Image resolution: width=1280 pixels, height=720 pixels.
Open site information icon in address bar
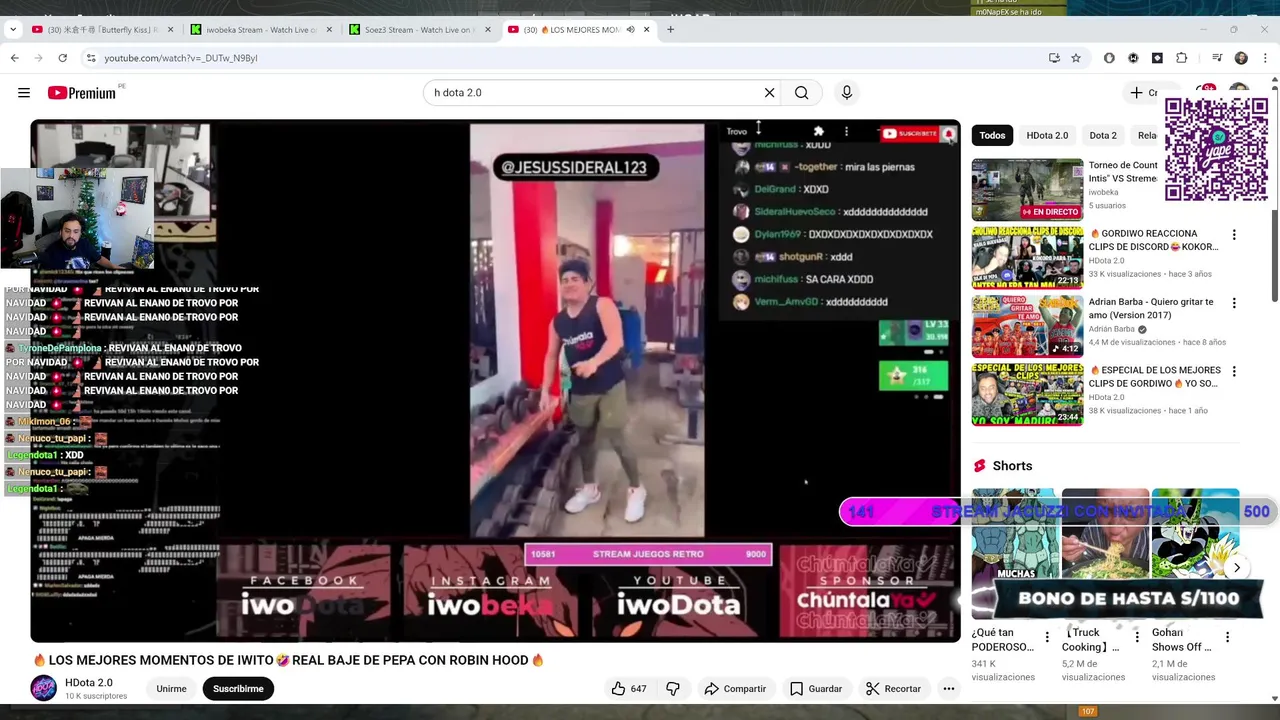coord(90,58)
